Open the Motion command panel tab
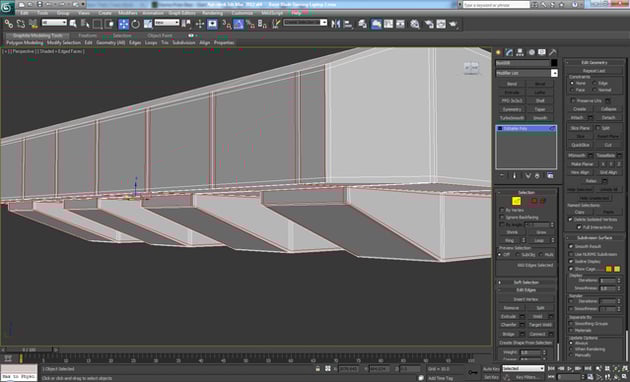Screen dimensions: 630x382 (531, 53)
